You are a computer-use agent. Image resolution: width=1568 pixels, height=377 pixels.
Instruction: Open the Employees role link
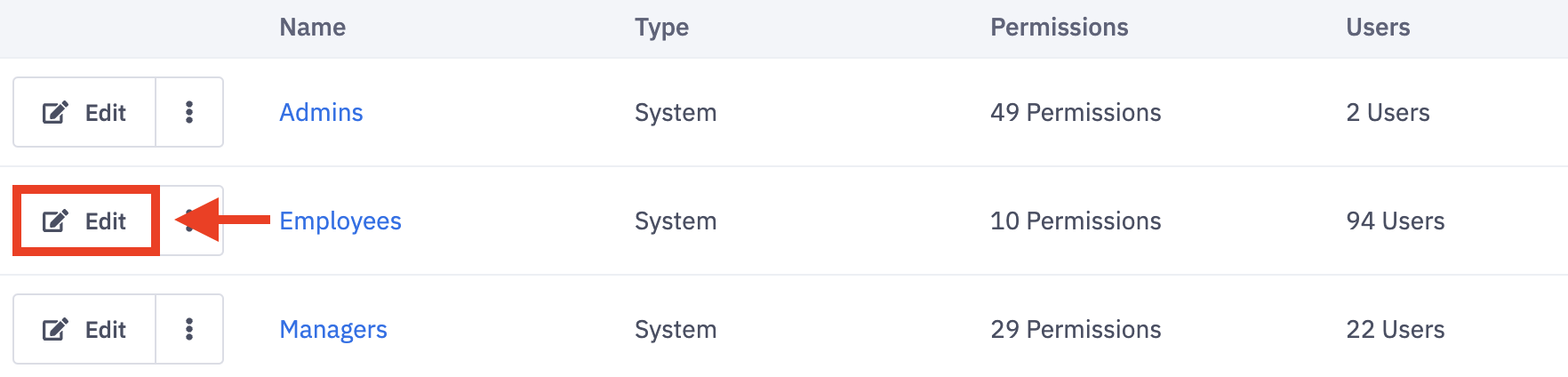(340, 221)
